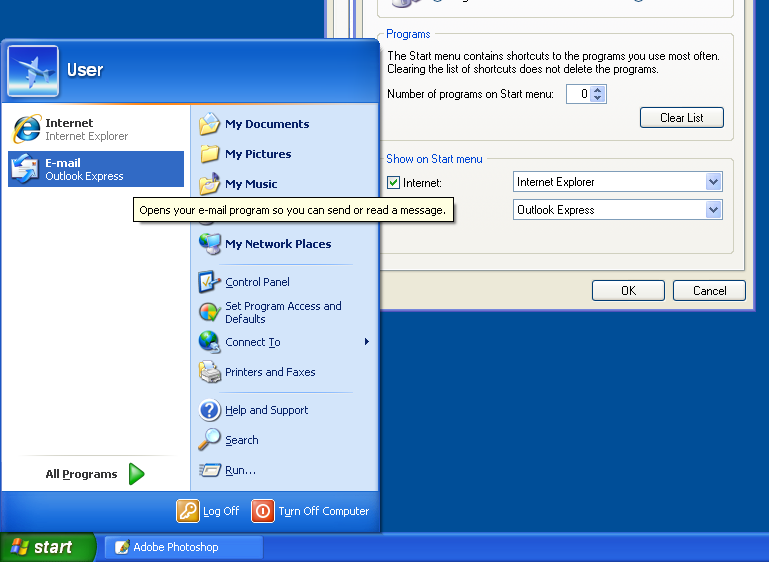Click the Outlook Express envelope icon

(x=25, y=169)
